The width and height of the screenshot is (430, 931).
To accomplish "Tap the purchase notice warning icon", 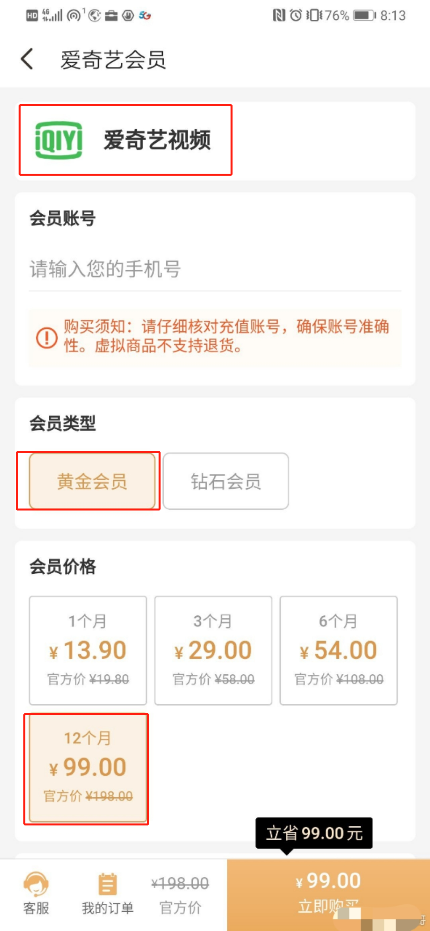I will (x=45, y=337).
